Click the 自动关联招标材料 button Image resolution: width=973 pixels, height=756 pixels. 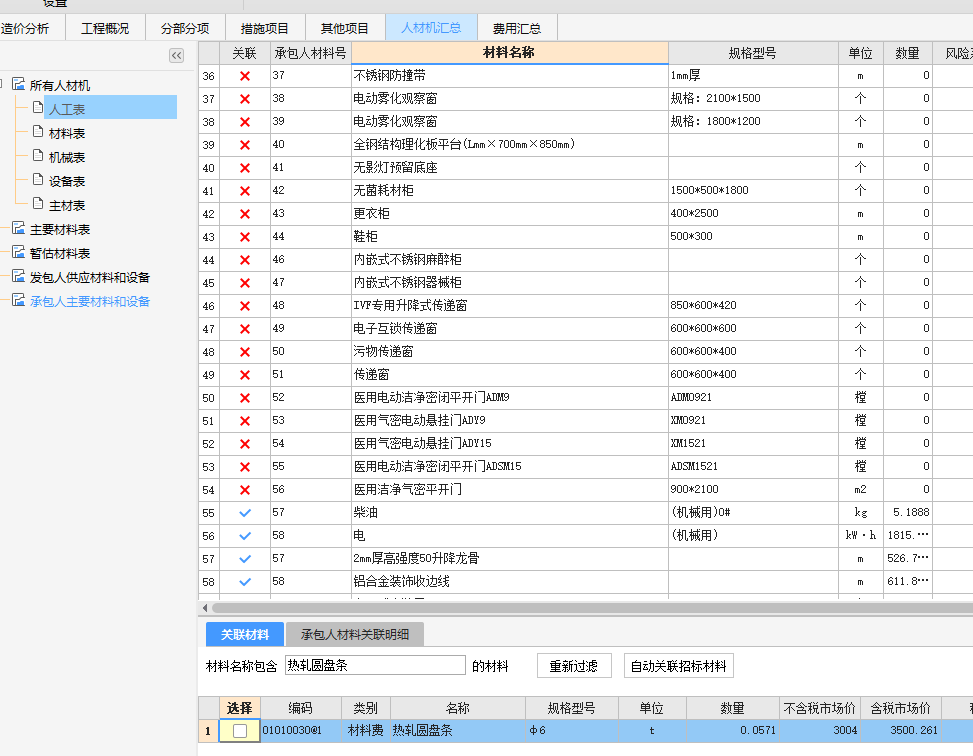pyautogui.click(x=678, y=666)
